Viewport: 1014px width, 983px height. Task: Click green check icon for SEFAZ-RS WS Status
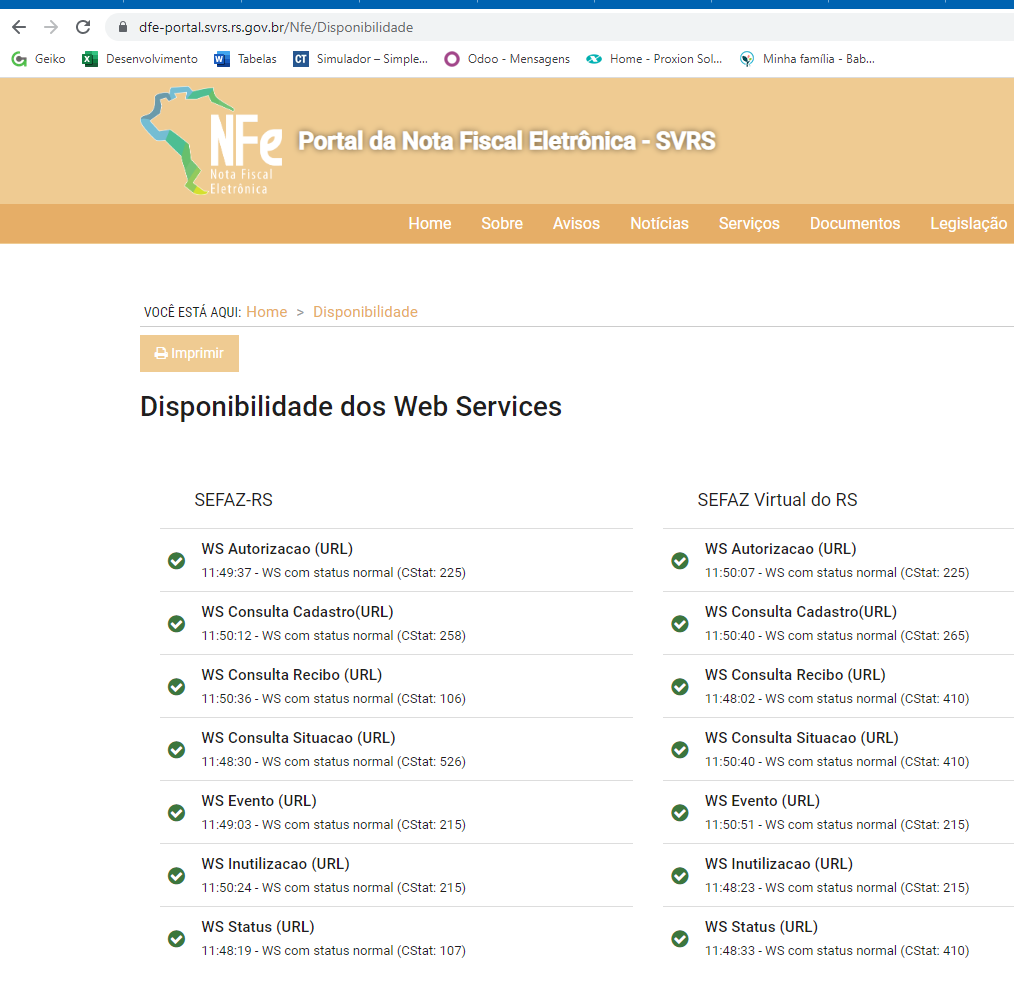(x=177, y=938)
